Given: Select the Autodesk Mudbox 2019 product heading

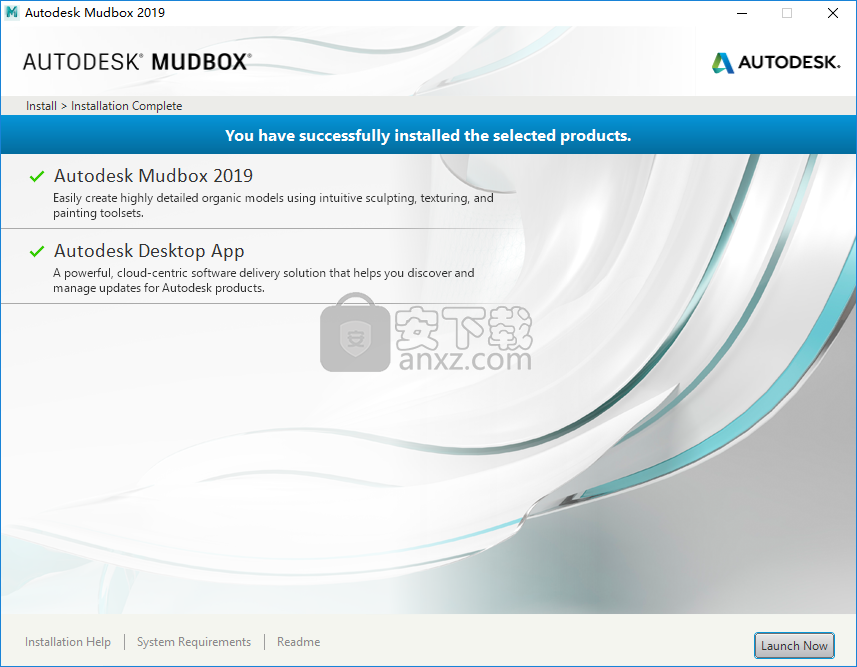Looking at the screenshot, I should click(x=153, y=176).
